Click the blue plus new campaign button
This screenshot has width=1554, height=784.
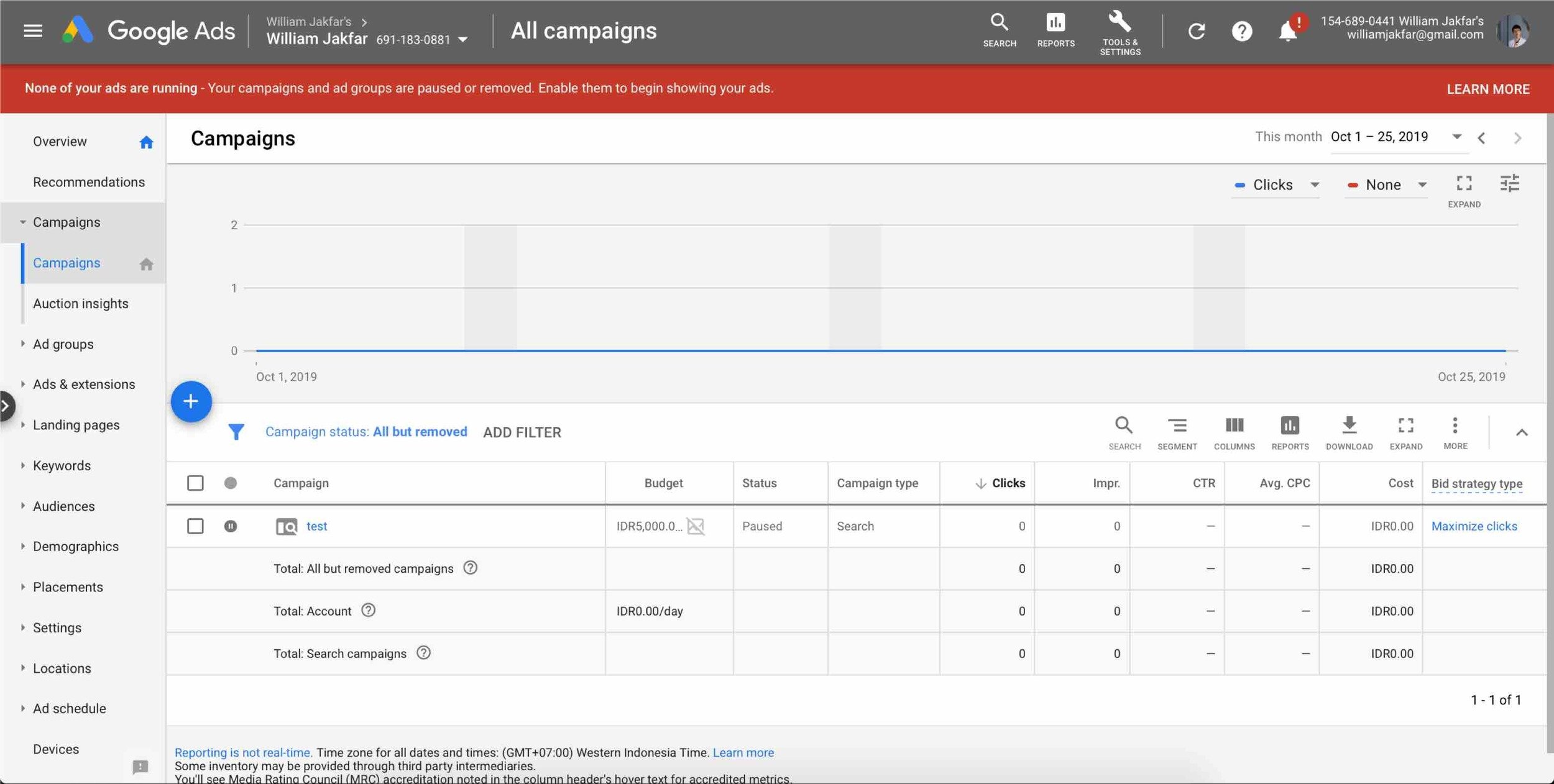tap(191, 401)
